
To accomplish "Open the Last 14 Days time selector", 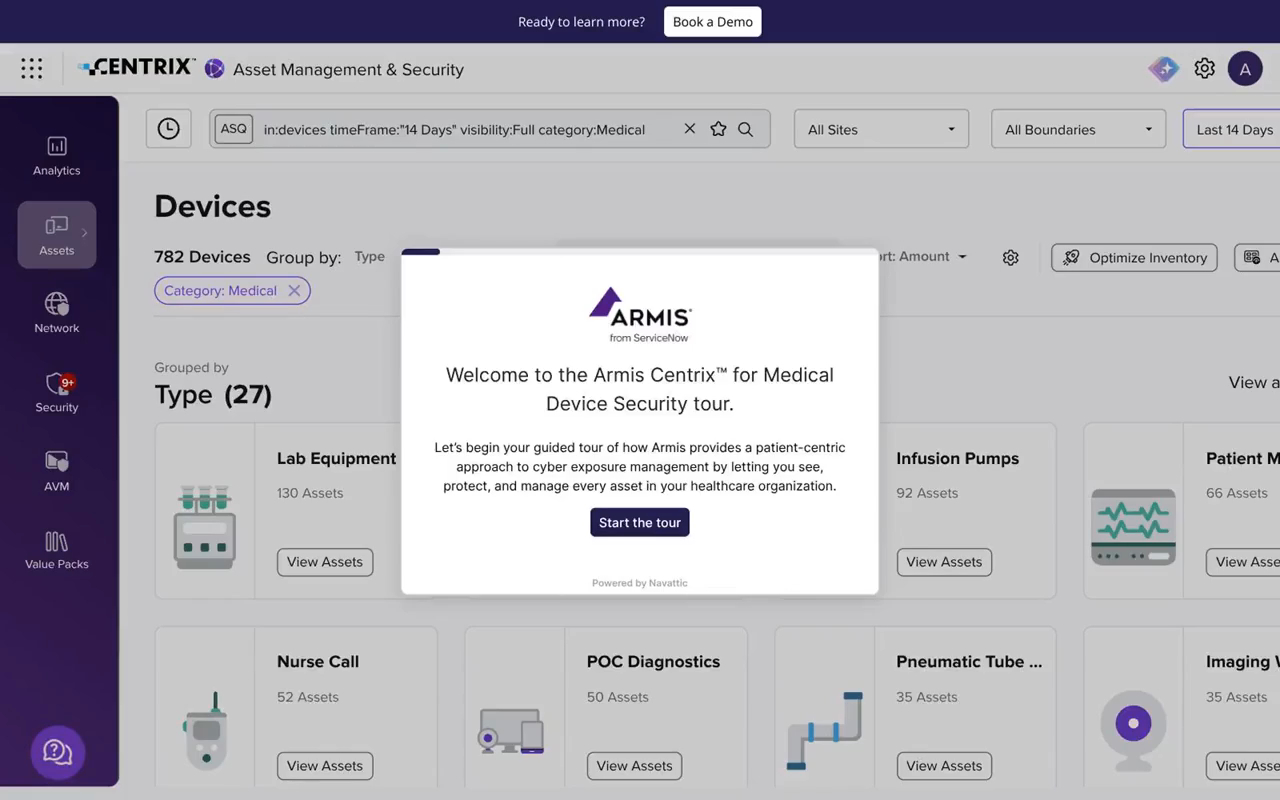I will 1232,129.
